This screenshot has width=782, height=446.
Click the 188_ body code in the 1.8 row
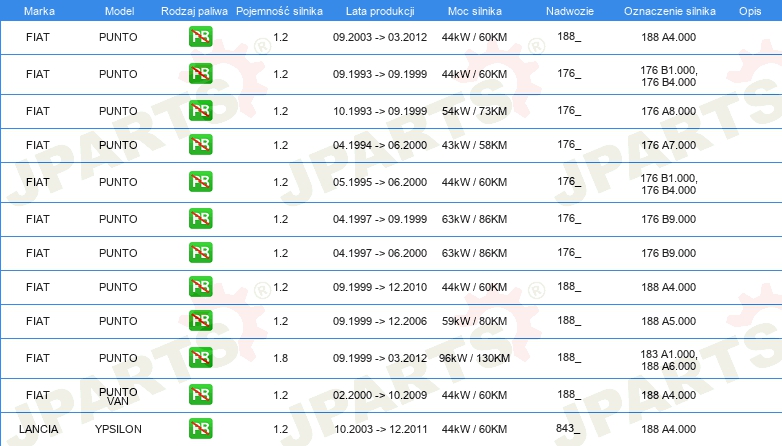tap(569, 357)
